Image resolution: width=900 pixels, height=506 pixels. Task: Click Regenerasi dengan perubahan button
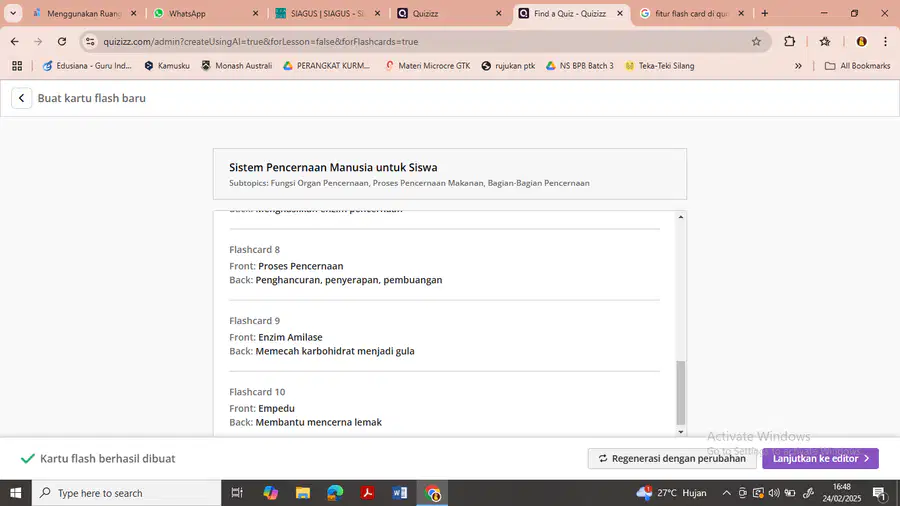(x=672, y=458)
